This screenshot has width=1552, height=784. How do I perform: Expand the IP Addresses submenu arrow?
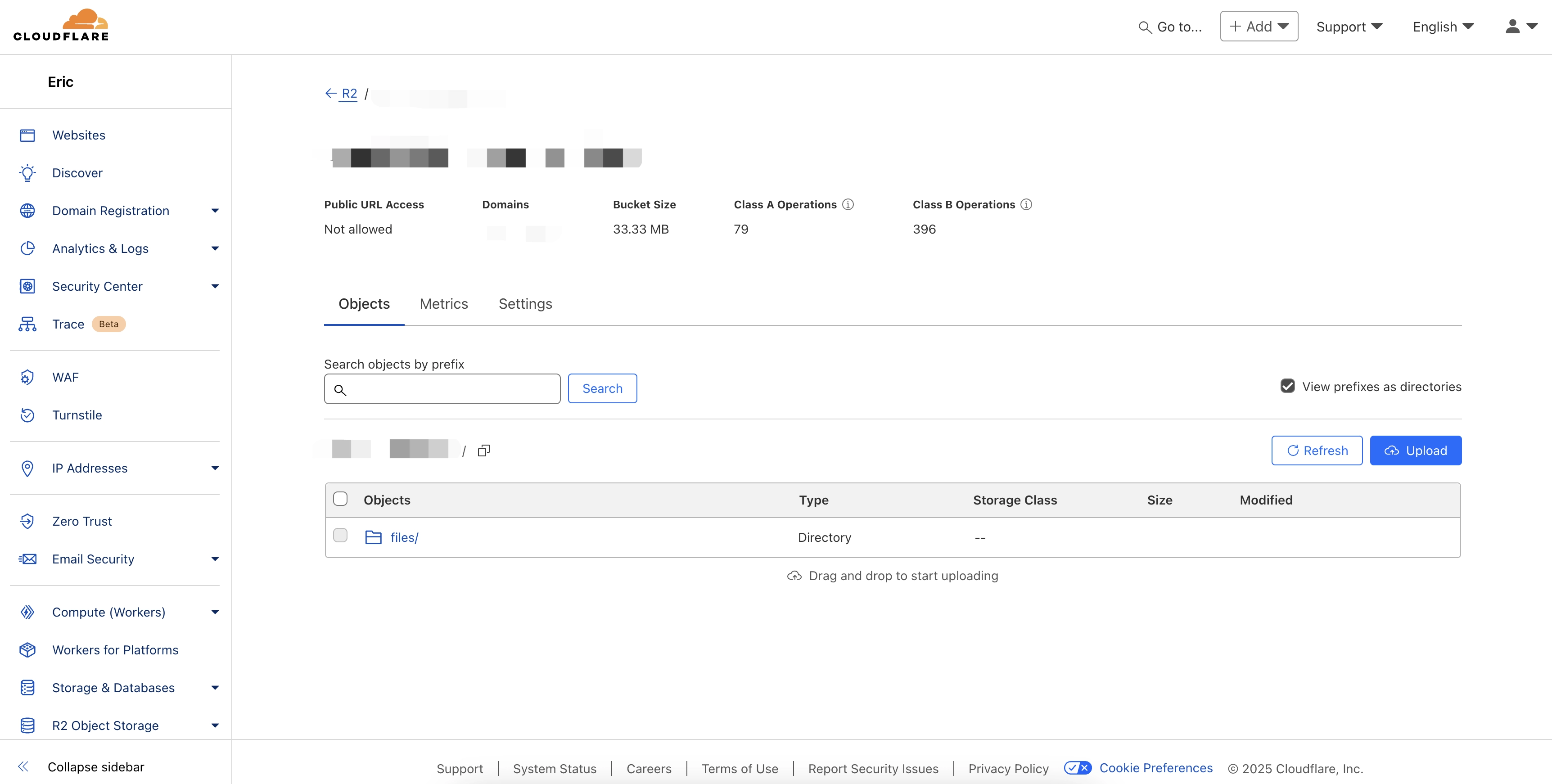pyautogui.click(x=215, y=468)
